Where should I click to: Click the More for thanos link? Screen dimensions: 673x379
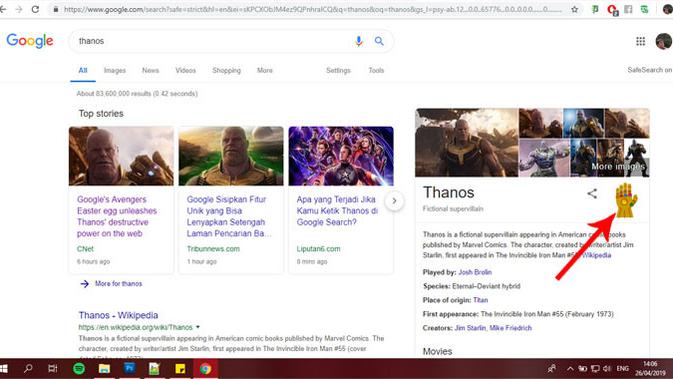[x=118, y=284]
